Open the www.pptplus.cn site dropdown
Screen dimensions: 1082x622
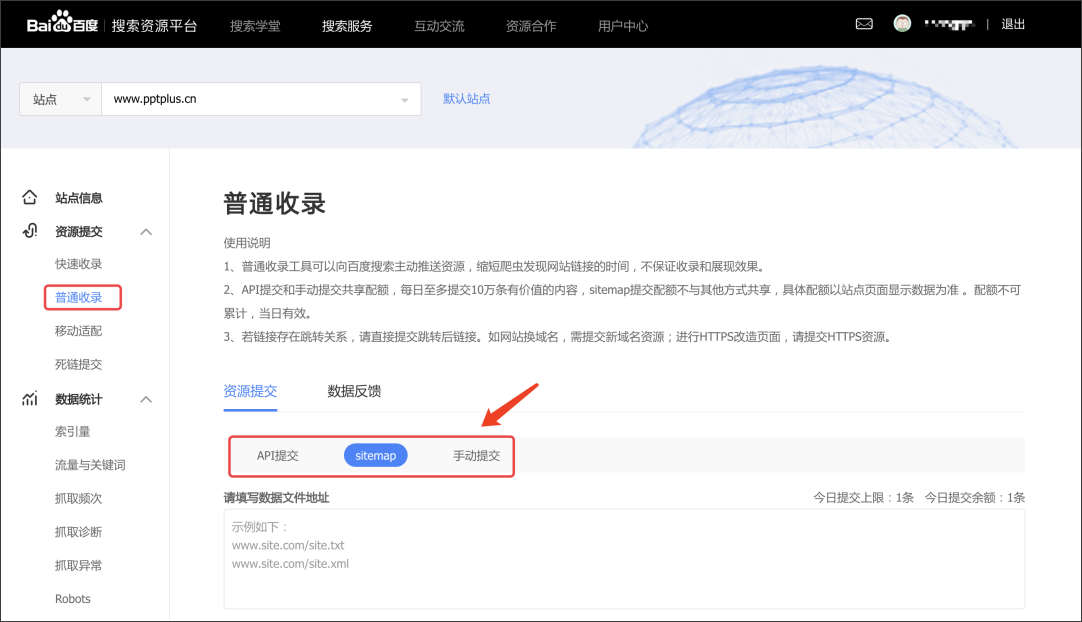[262, 99]
